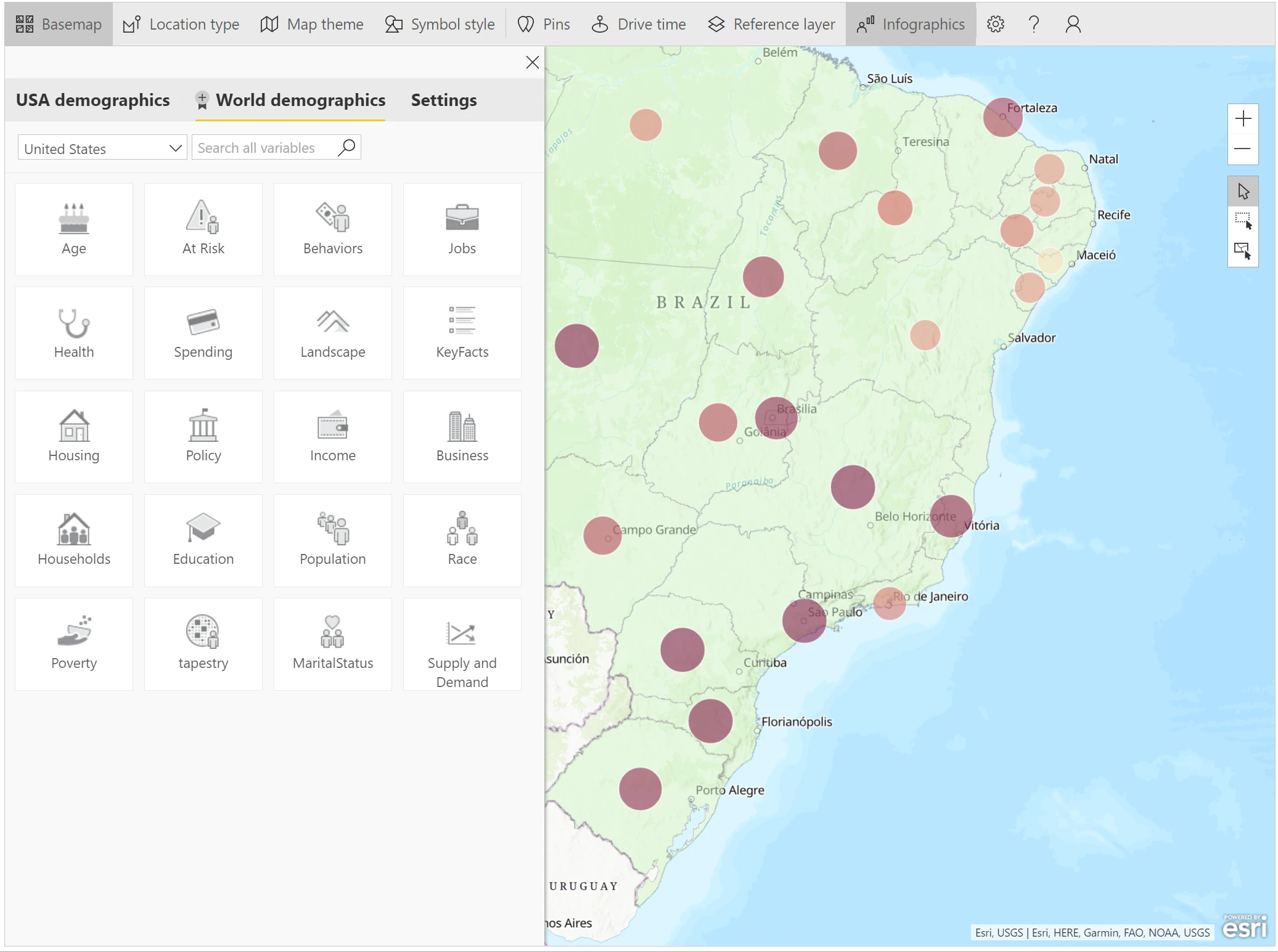Select the Behaviors category
The width and height of the screenshot is (1278, 952).
[333, 229]
